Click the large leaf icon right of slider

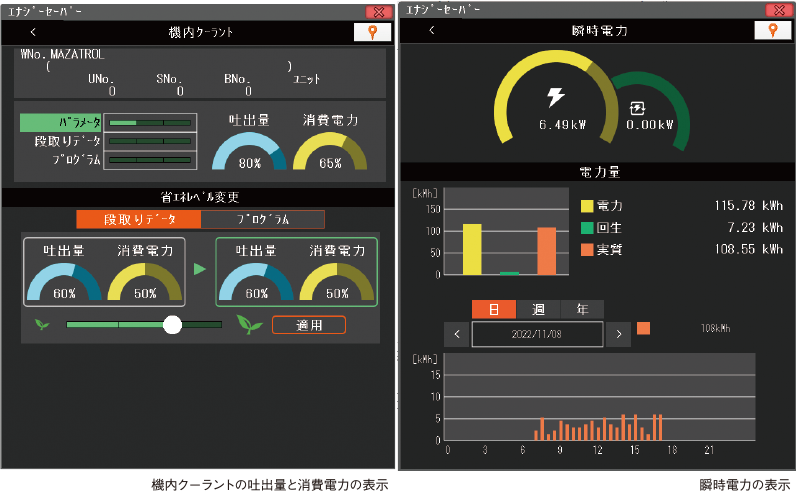click(249, 324)
